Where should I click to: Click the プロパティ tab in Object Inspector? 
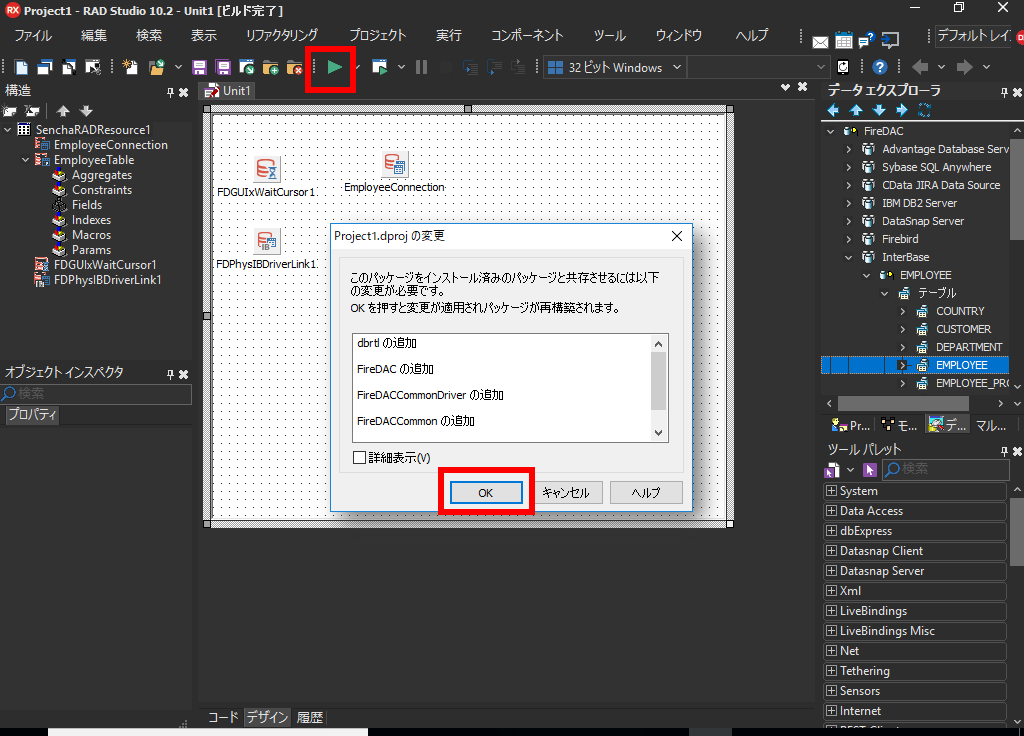pyautogui.click(x=33, y=415)
